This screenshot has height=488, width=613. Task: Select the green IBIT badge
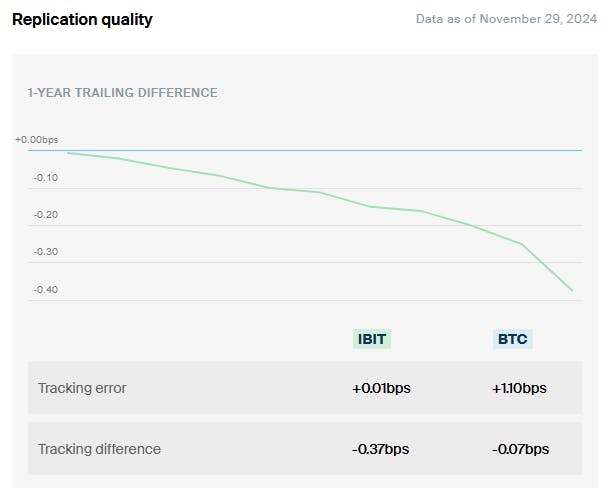click(x=371, y=339)
